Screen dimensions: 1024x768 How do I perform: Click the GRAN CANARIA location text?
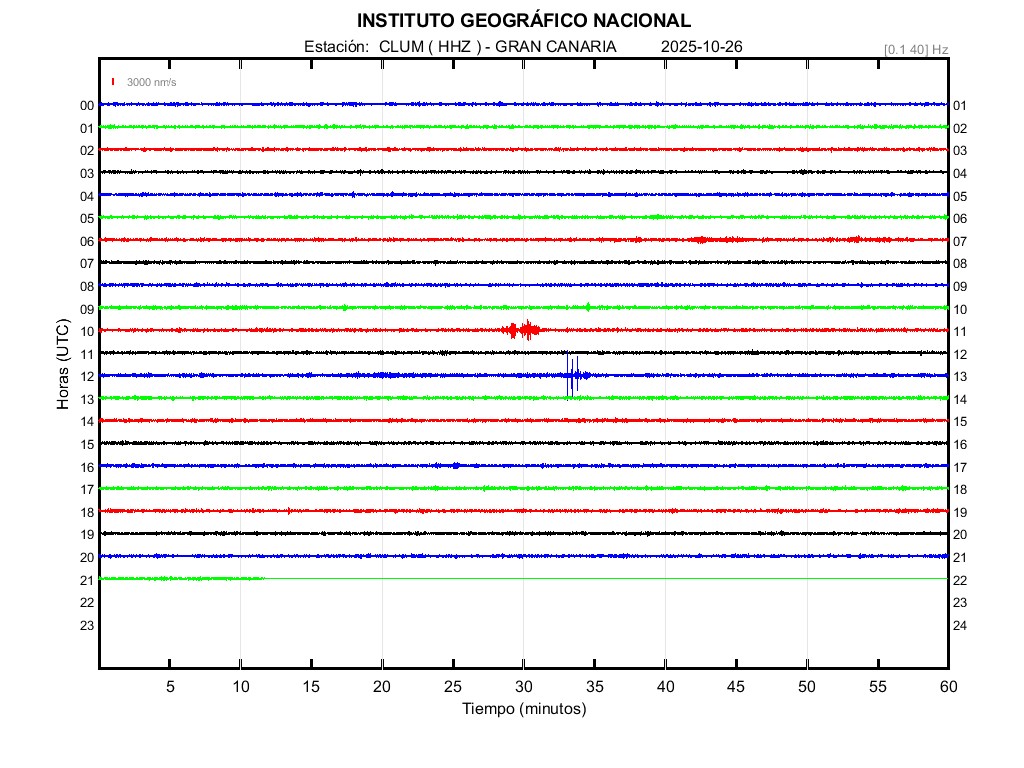coord(556,47)
